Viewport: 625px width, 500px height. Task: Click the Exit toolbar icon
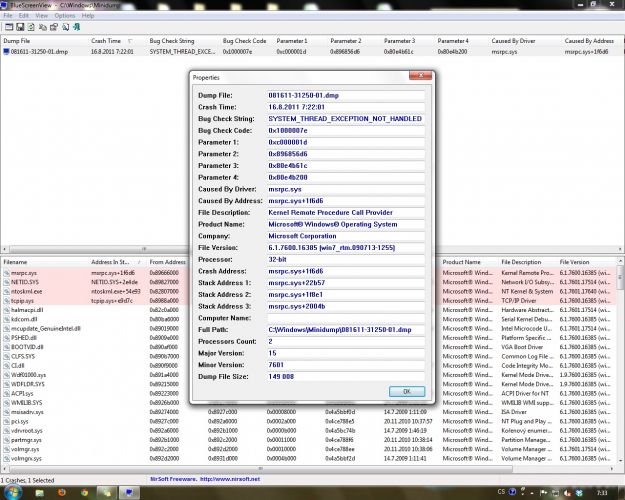pyautogui.click(x=76, y=27)
